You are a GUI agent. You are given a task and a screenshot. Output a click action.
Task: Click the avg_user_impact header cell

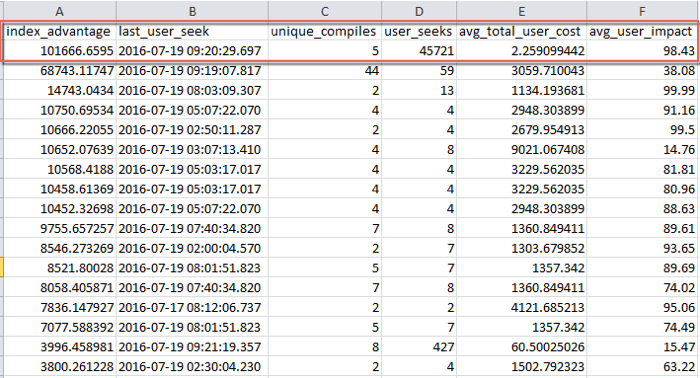pos(642,31)
